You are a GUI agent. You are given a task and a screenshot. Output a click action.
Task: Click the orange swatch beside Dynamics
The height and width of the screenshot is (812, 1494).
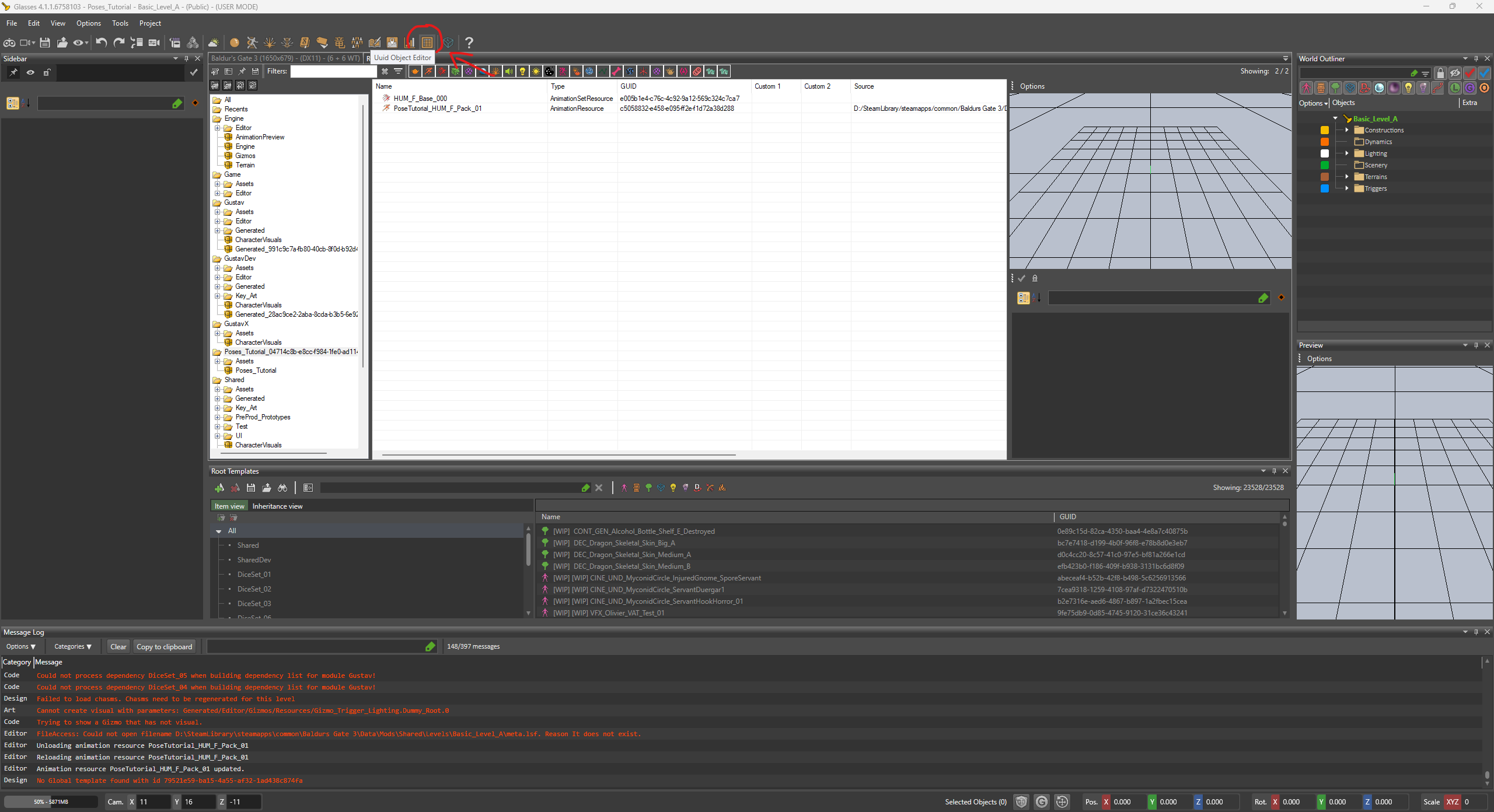[1325, 142]
